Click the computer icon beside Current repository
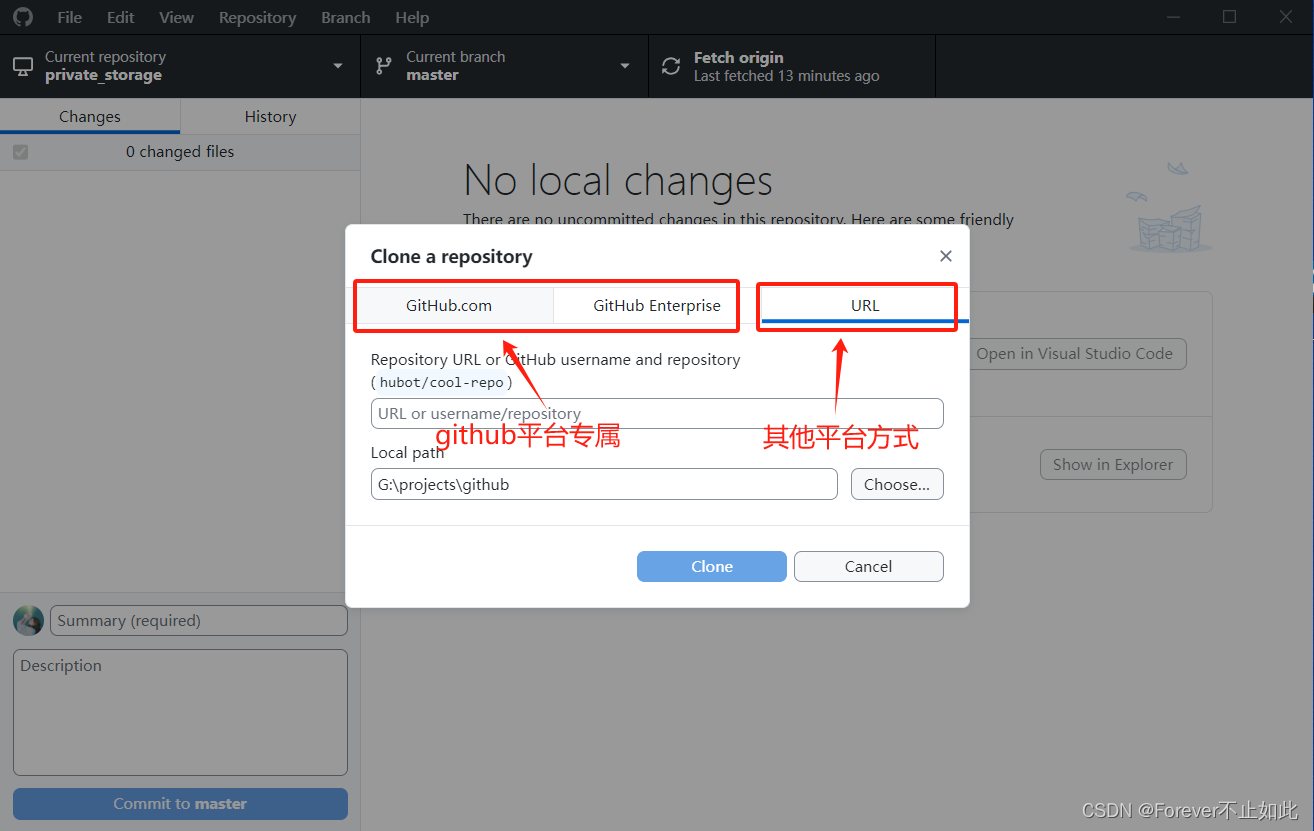 click(23, 66)
